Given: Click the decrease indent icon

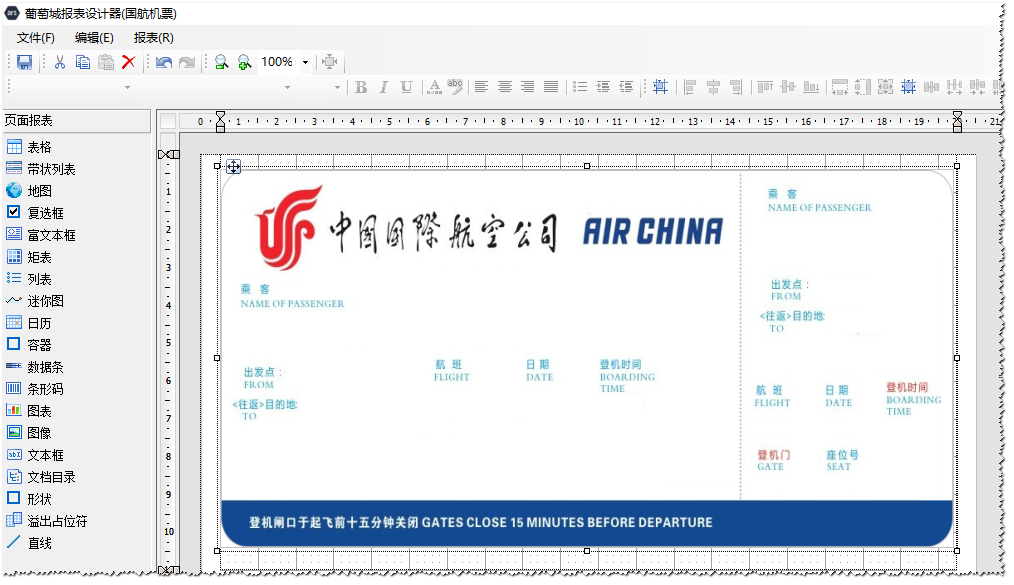Looking at the screenshot, I should [x=626, y=87].
